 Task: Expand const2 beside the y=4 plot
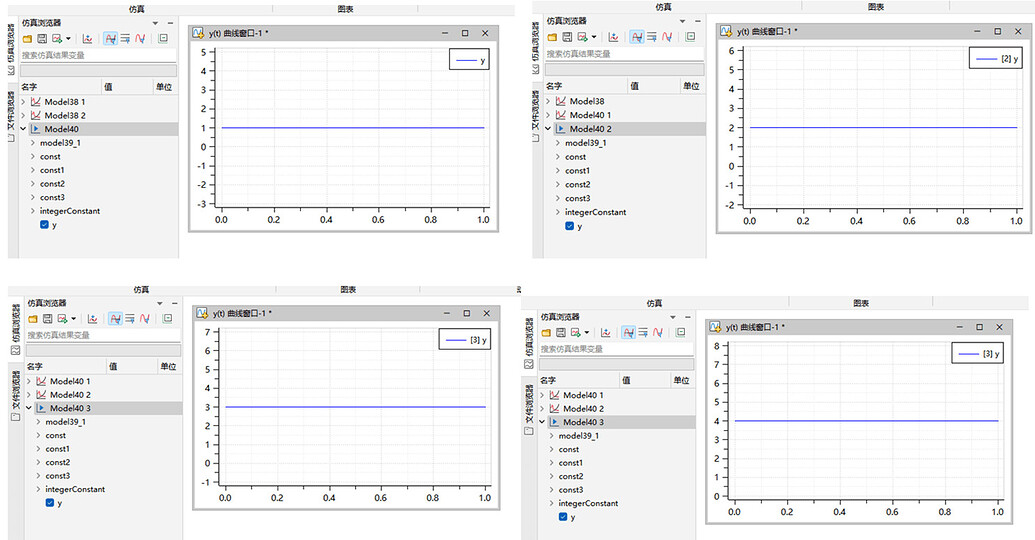click(552, 476)
